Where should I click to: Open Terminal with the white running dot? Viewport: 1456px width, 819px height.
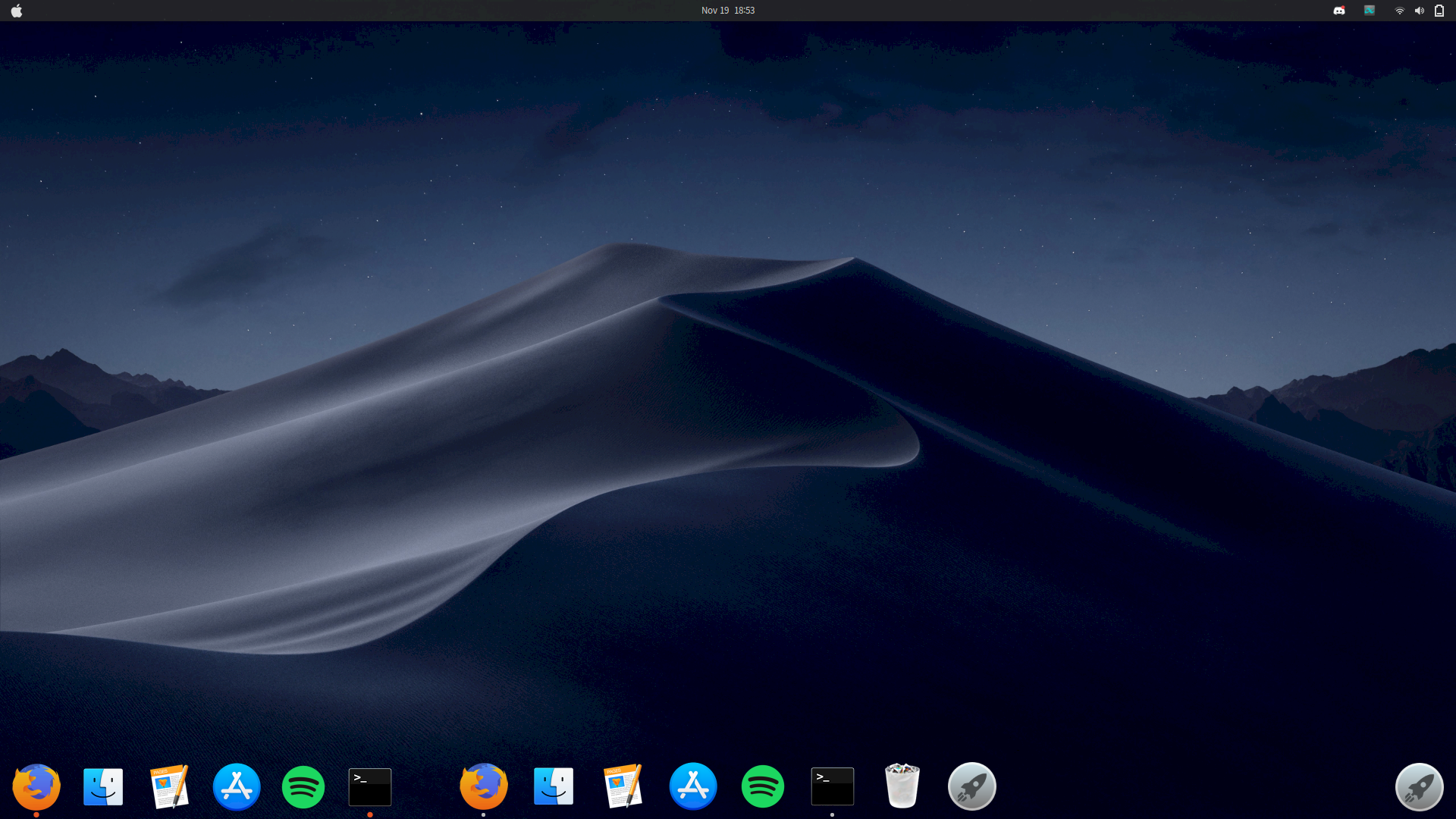(833, 786)
